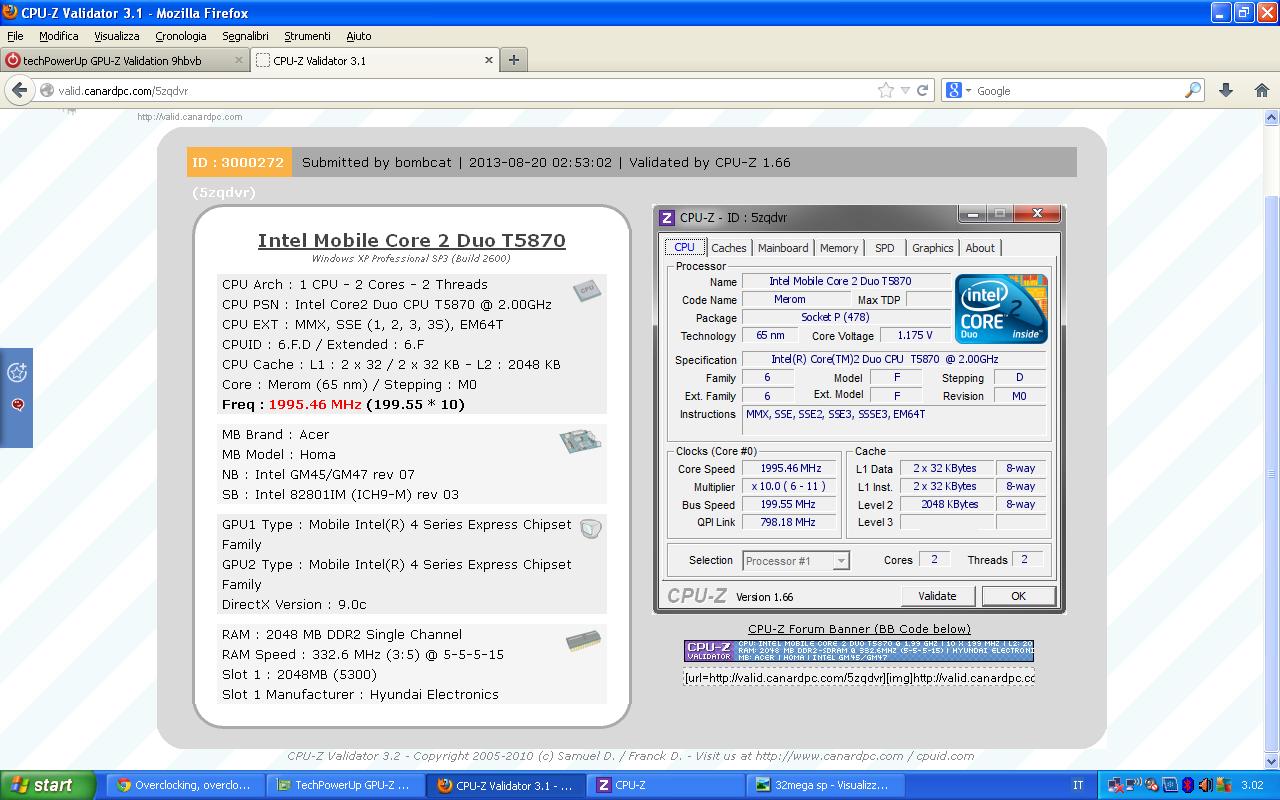Close the CPU-Z Validator 3.1 tab
This screenshot has height=800, width=1280.
pyautogui.click(x=489, y=60)
